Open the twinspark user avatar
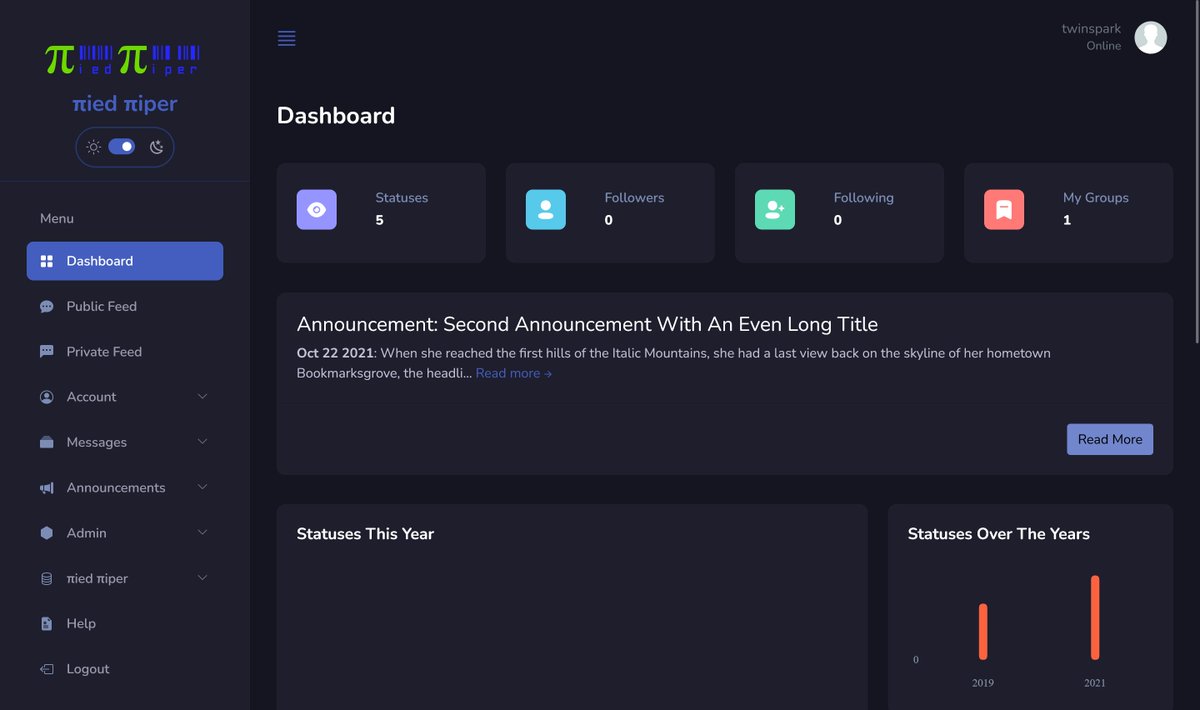 (1150, 37)
